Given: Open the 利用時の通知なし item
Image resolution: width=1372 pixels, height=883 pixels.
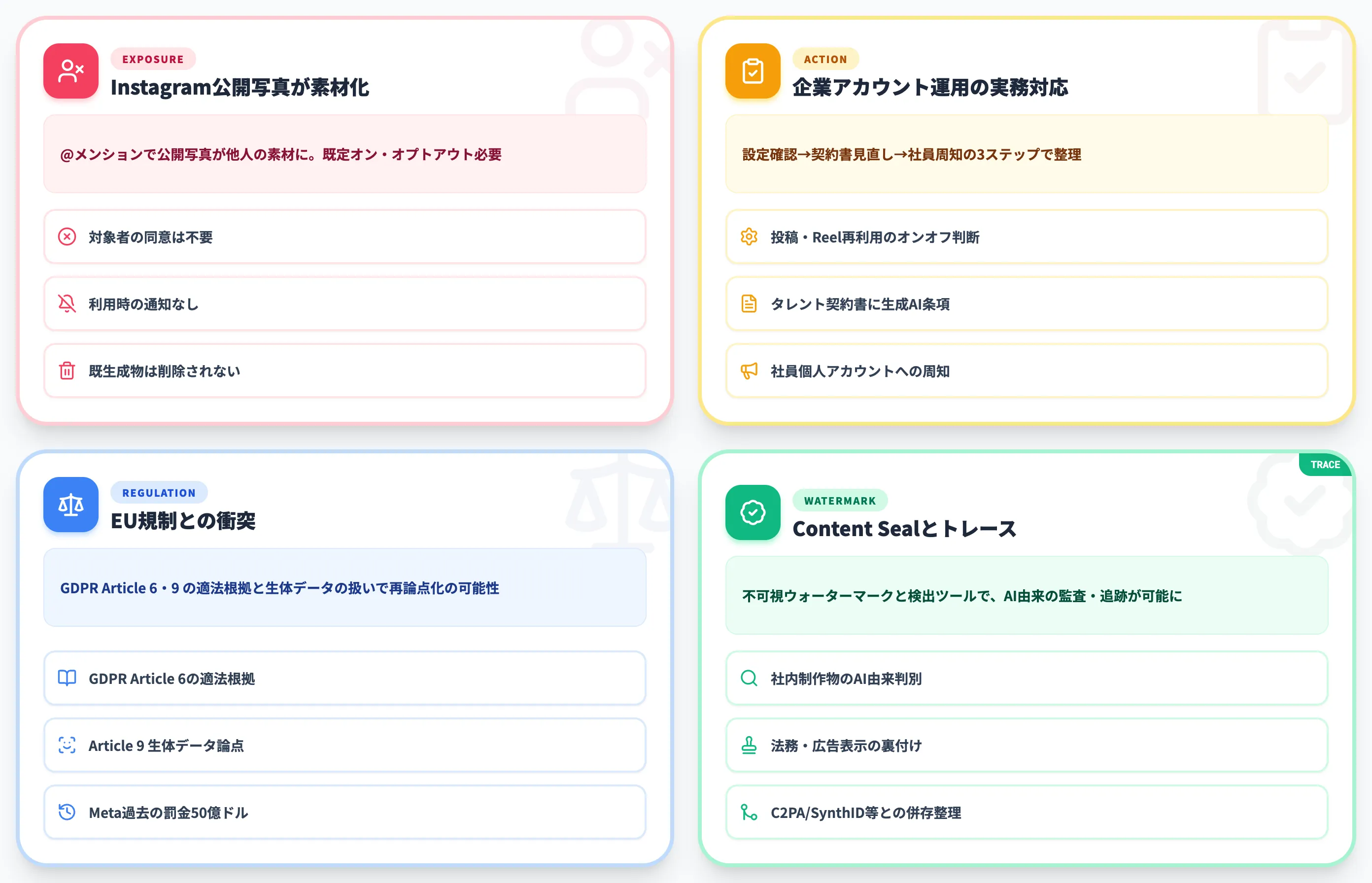Looking at the screenshot, I should tap(345, 304).
